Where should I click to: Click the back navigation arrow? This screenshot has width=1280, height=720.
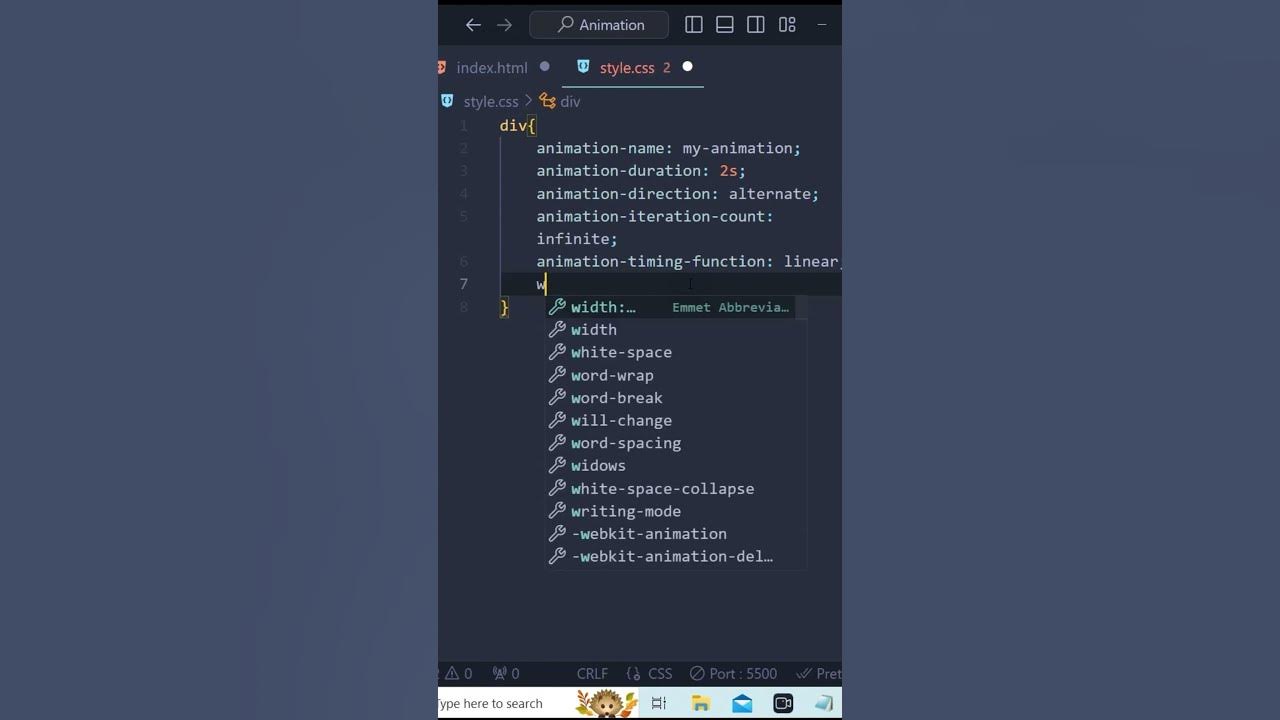pyautogui.click(x=473, y=24)
